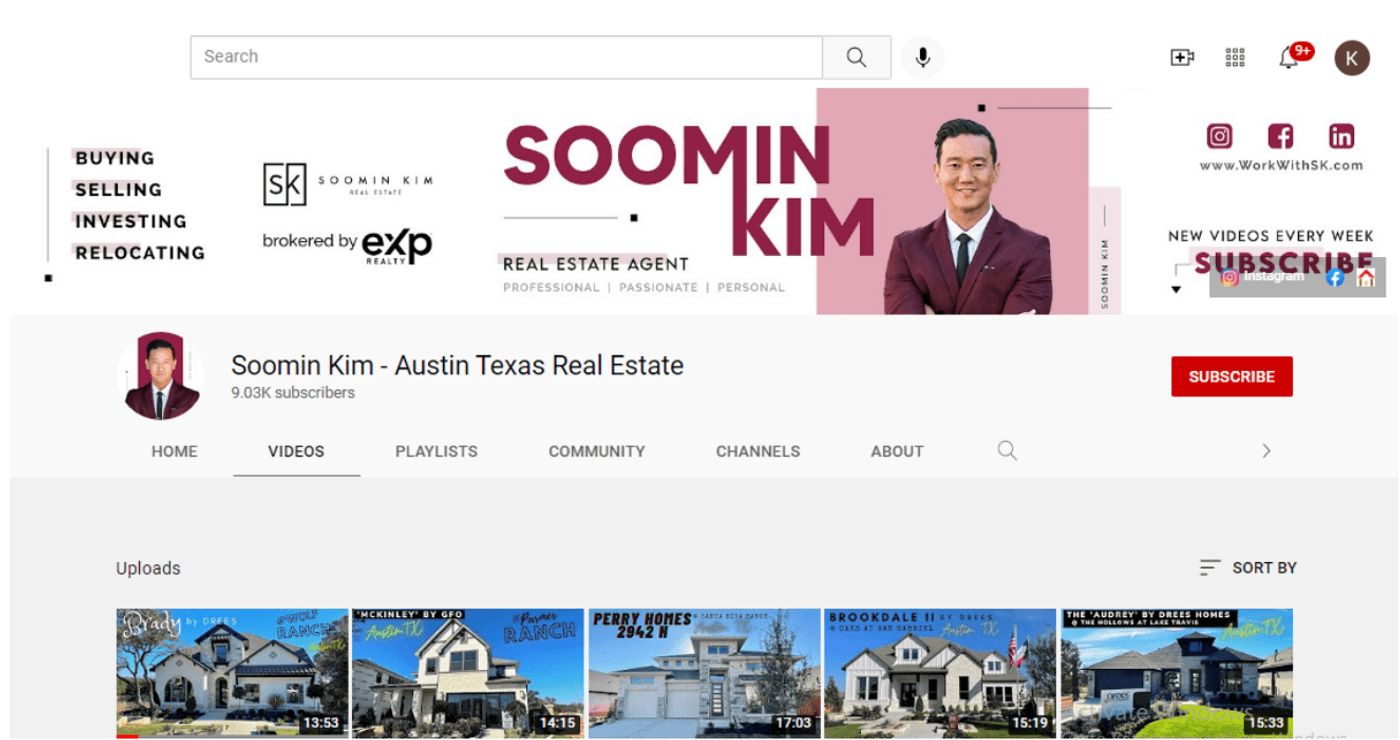Open the notifications bell
Image resolution: width=1400 pixels, height=740 pixels.
[x=1290, y=58]
